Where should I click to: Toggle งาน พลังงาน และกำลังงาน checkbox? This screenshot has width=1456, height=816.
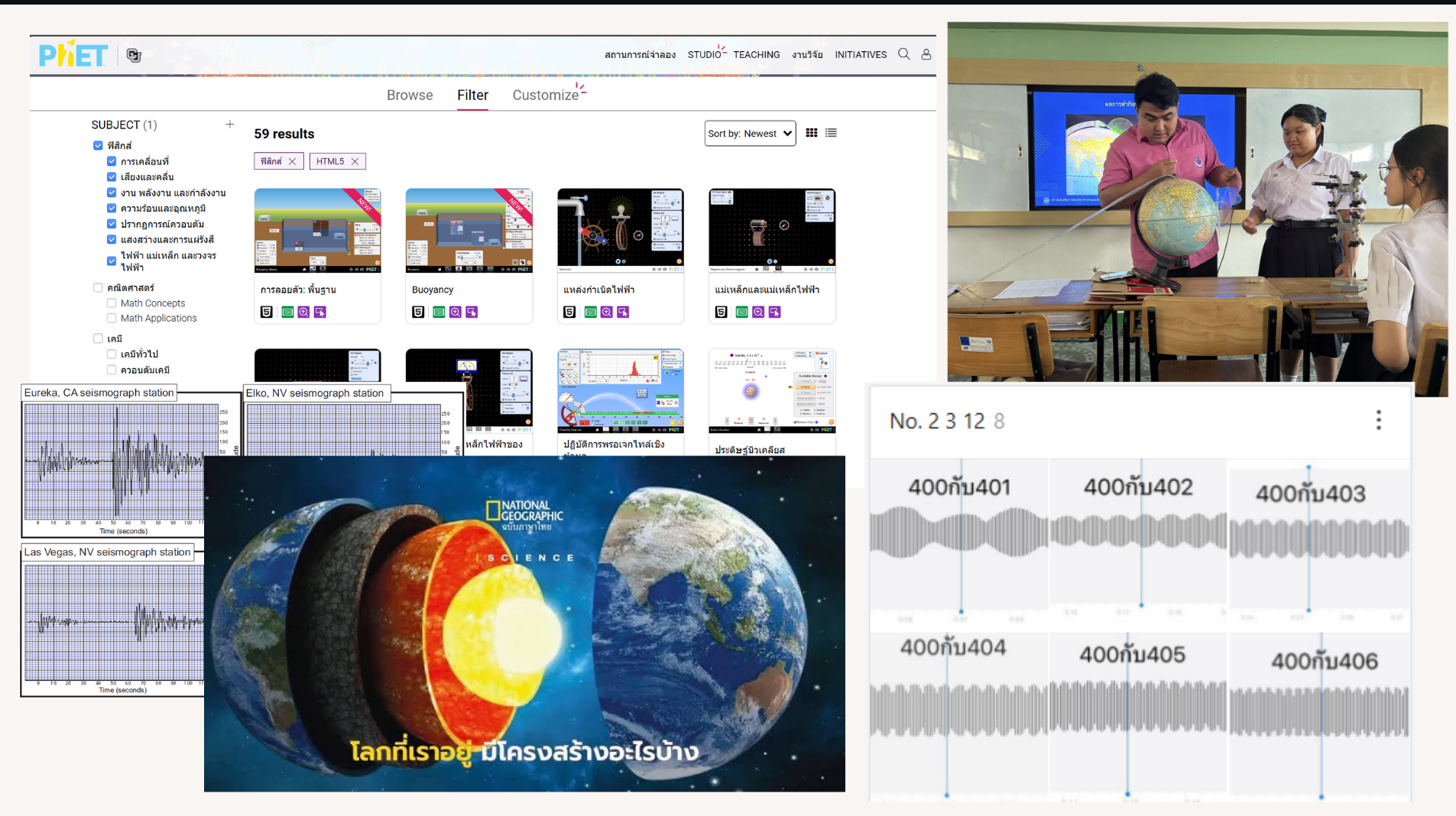click(112, 193)
